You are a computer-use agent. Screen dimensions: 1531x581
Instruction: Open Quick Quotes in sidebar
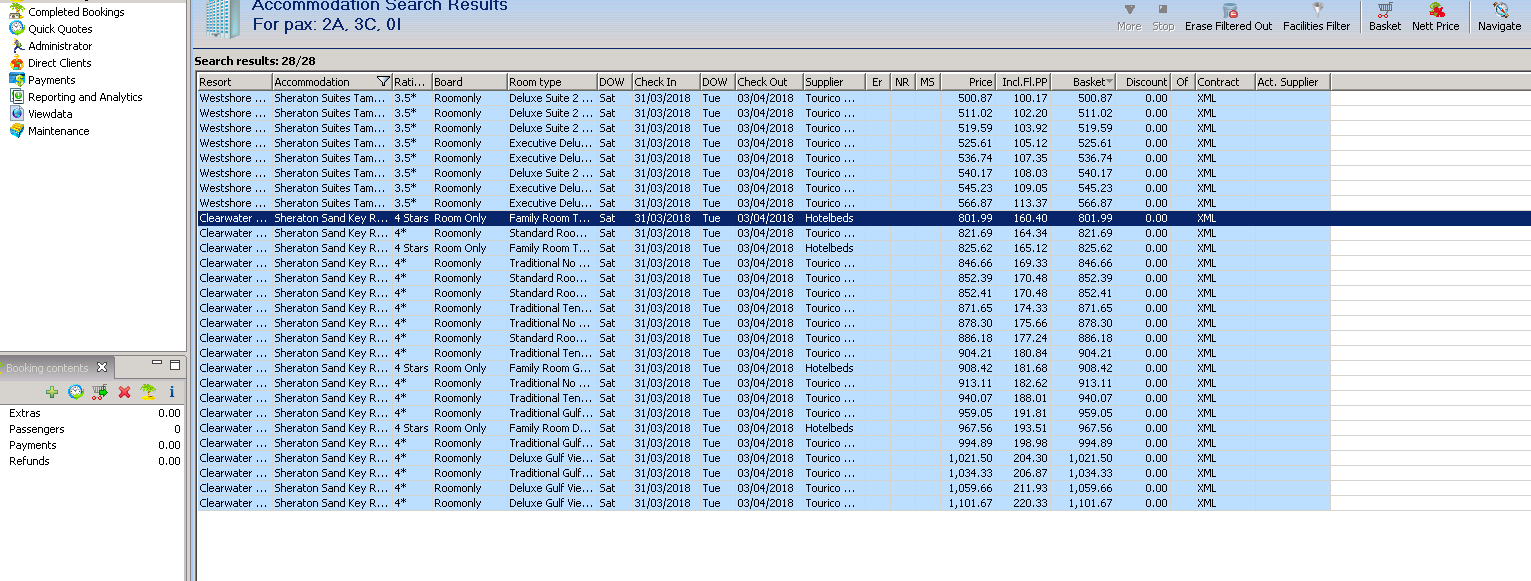point(60,29)
